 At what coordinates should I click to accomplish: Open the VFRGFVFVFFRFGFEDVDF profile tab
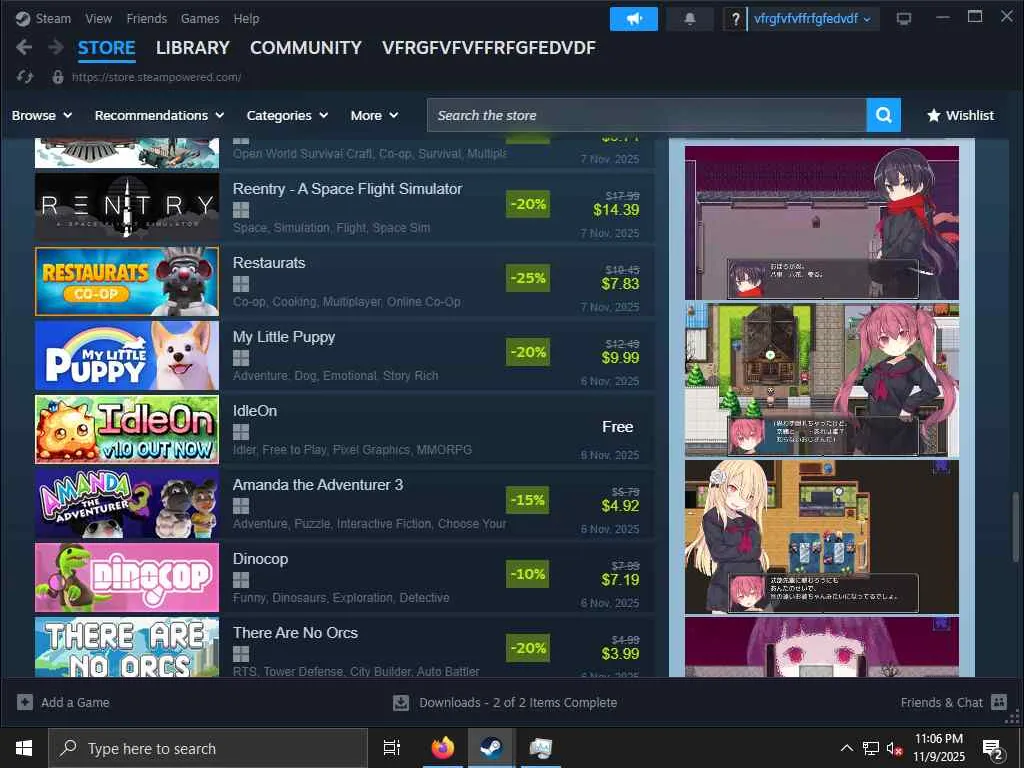click(x=488, y=48)
